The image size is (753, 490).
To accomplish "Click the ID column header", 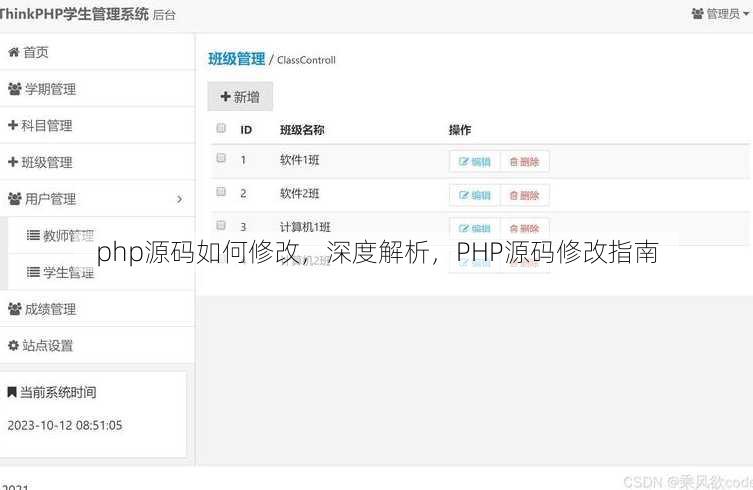I will [246, 130].
